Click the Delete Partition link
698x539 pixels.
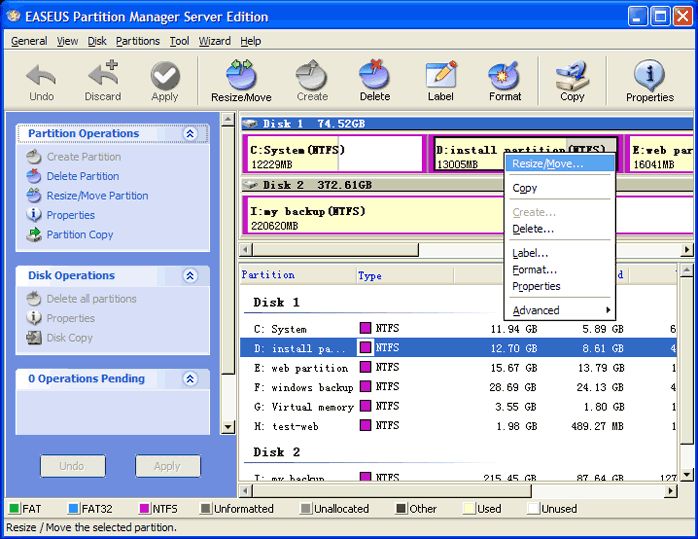coord(83,176)
